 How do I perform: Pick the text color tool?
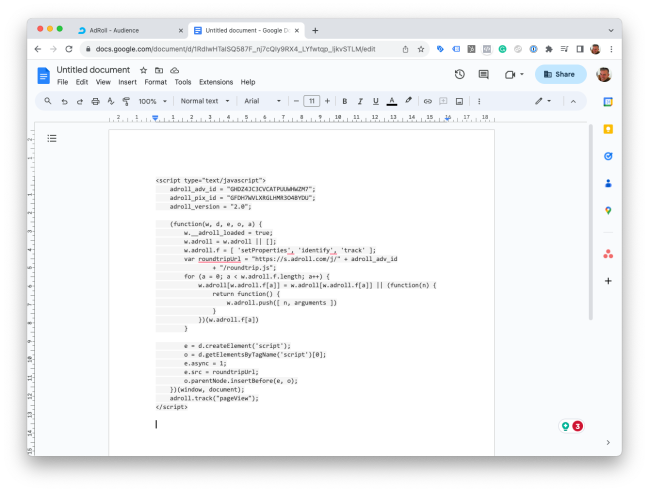(x=391, y=101)
